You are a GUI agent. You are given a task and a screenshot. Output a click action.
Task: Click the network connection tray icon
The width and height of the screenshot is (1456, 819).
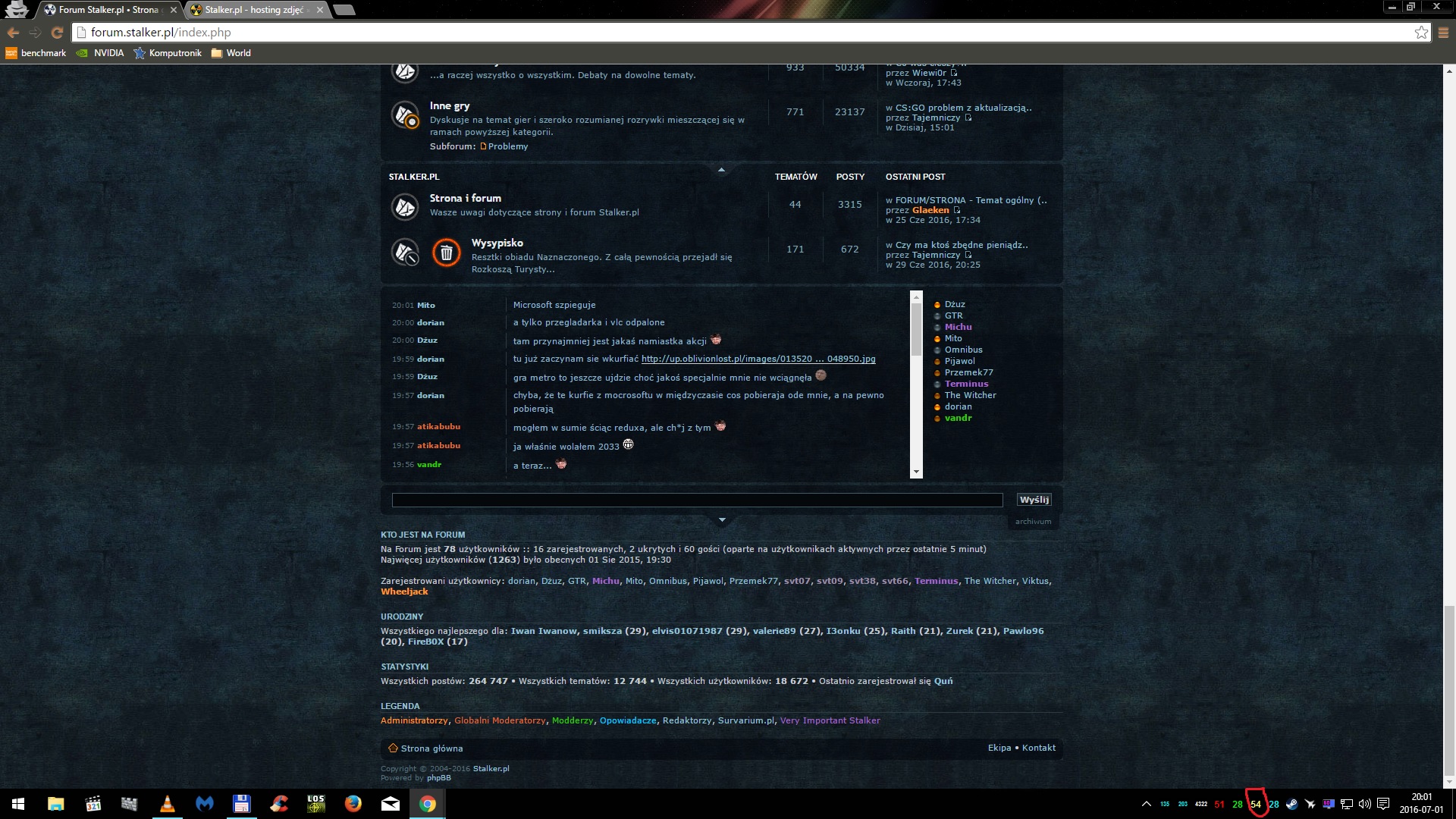click(1347, 804)
